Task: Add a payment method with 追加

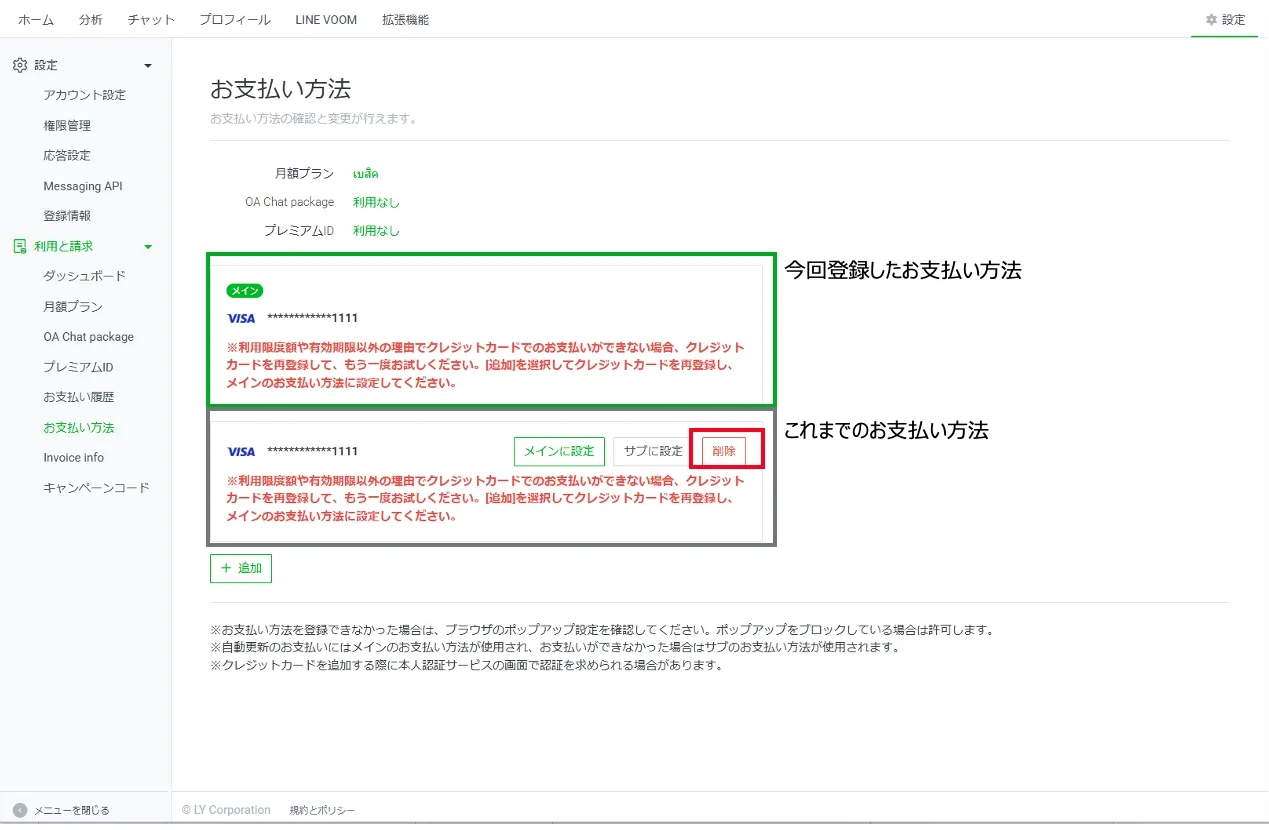Action: [x=241, y=568]
